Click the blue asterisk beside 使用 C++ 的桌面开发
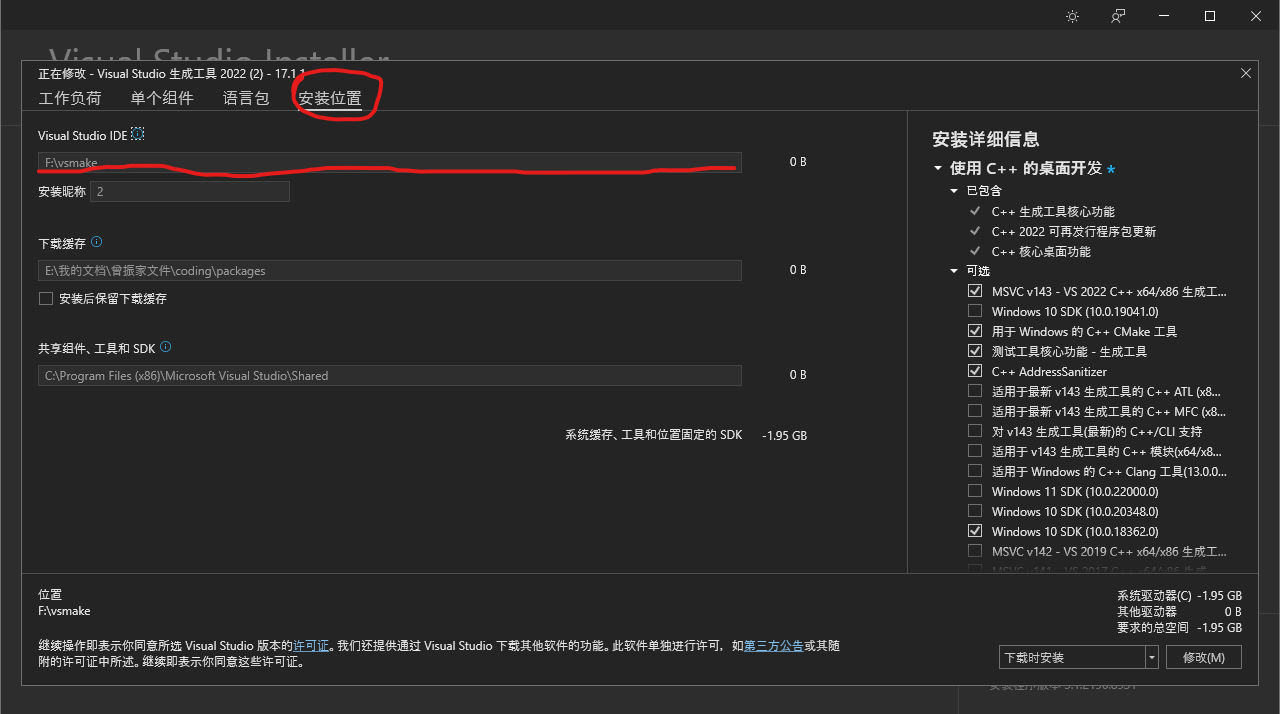The height and width of the screenshot is (714, 1280). pyautogui.click(x=1111, y=170)
